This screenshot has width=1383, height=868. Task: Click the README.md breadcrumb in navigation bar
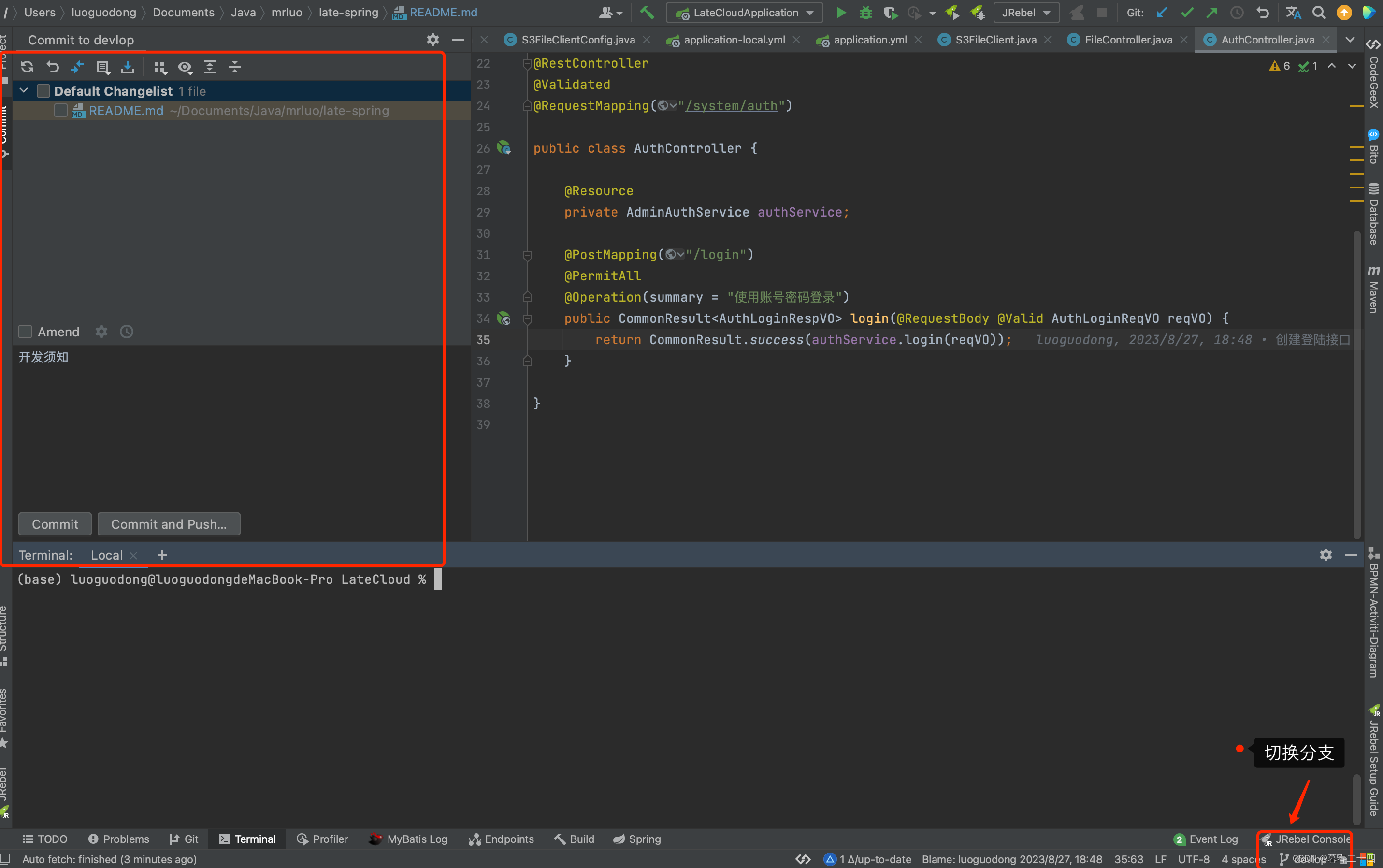435,12
